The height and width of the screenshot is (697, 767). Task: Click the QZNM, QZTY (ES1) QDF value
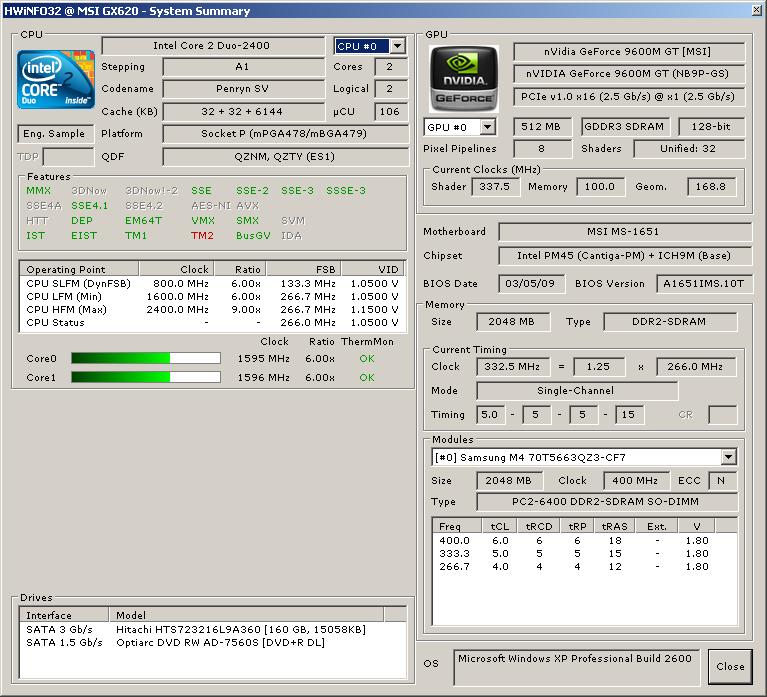285,157
